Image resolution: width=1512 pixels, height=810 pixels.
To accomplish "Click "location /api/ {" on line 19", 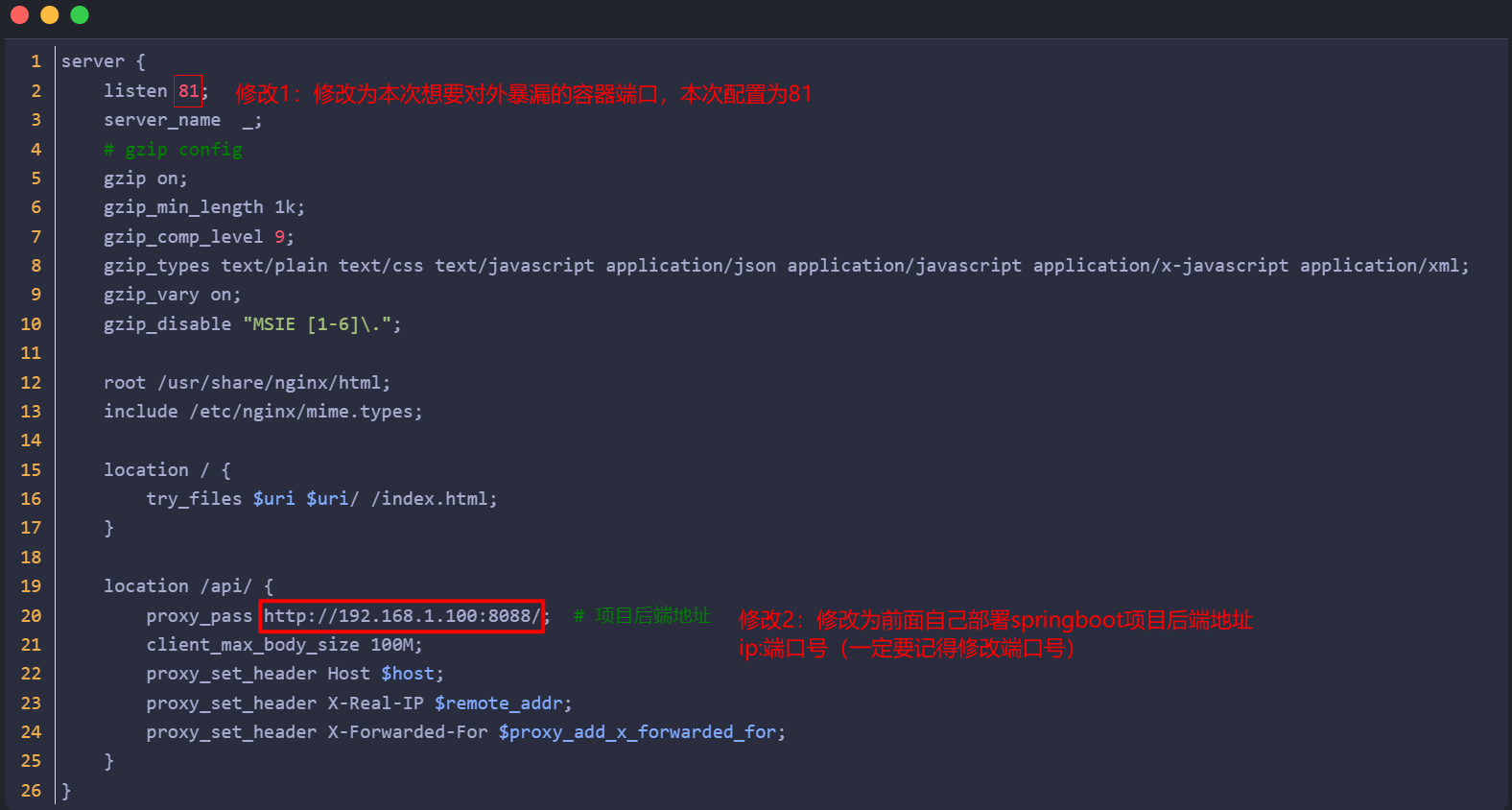I will coord(189,586).
